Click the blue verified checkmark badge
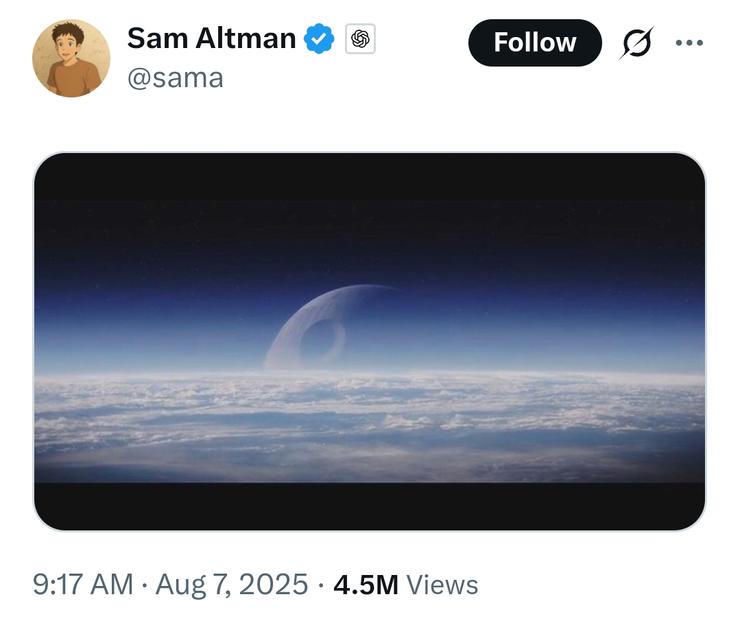 (x=319, y=40)
